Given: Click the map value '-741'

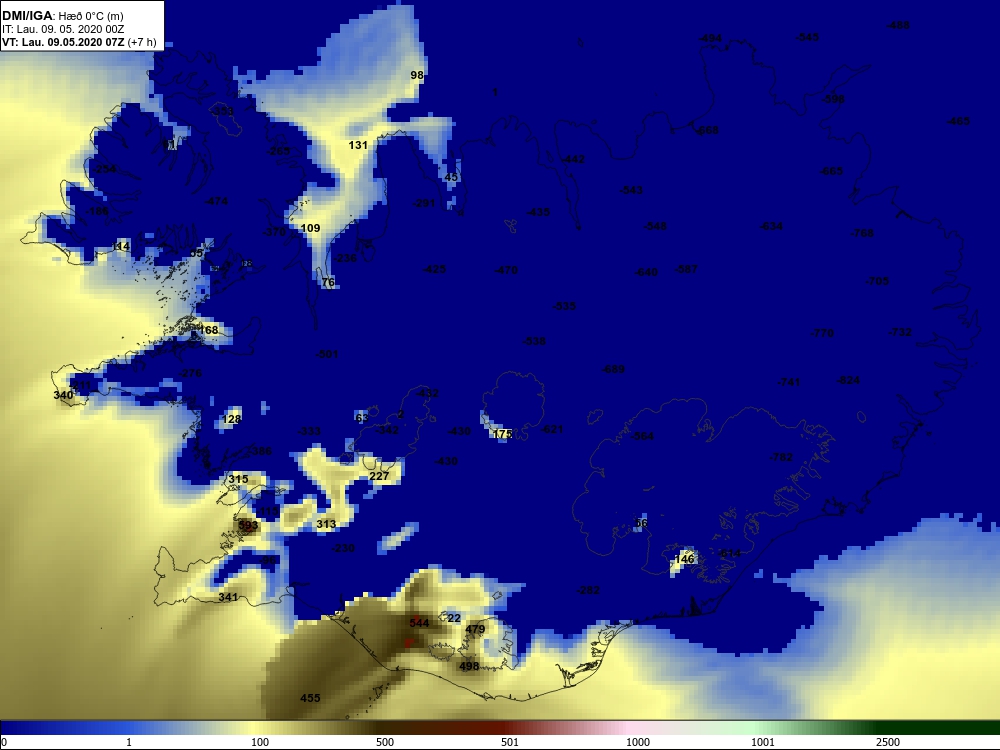Looking at the screenshot, I should tap(788, 382).
